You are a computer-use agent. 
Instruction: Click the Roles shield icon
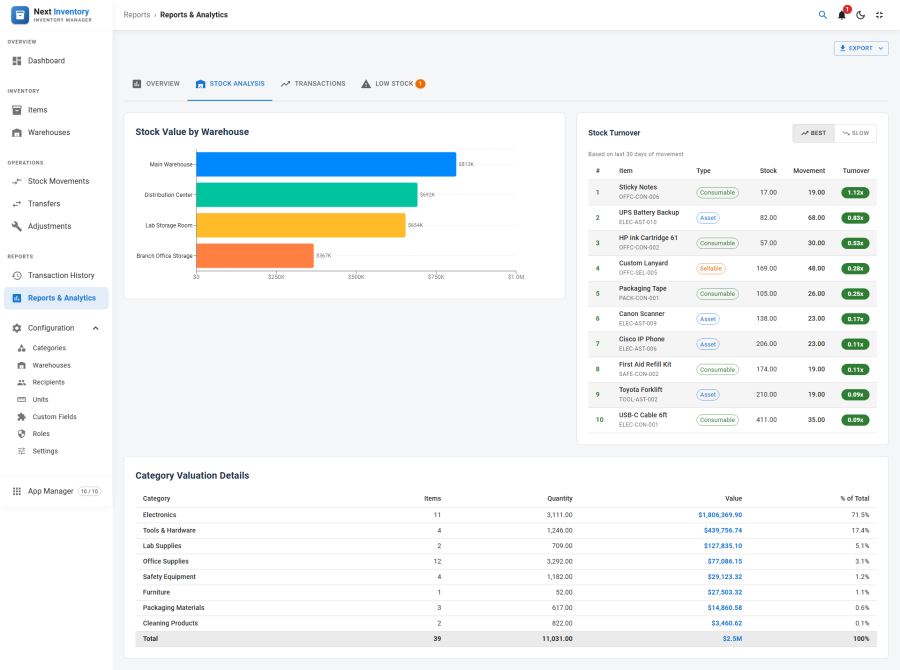[x=21, y=434]
